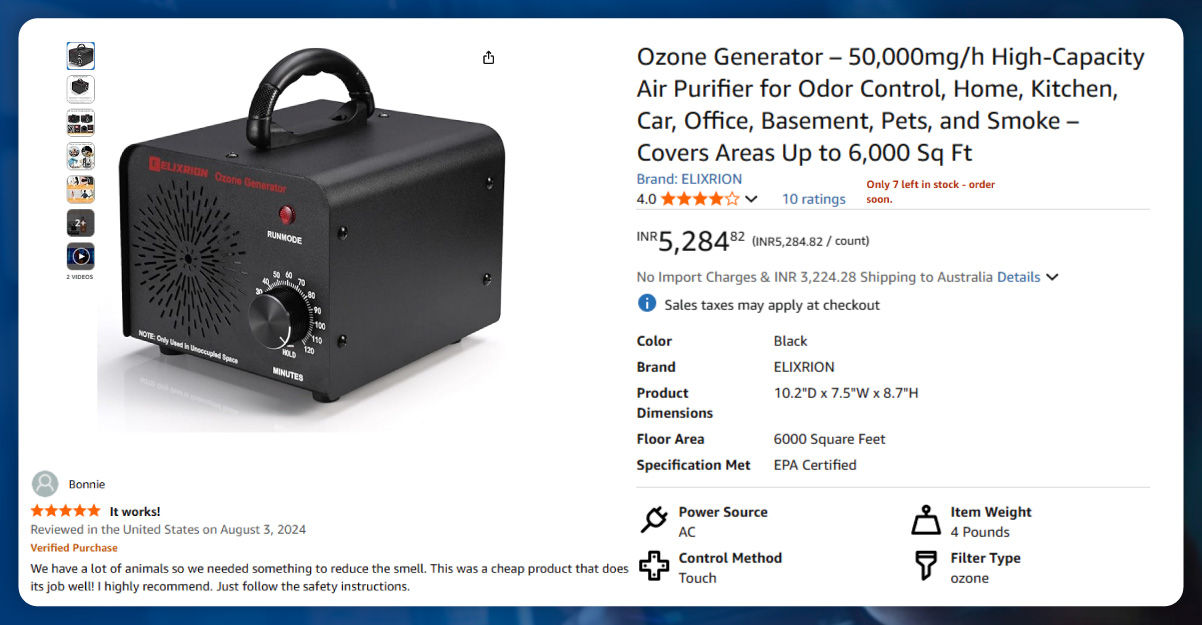Select the fourth product thumbnail
Viewport: 1202px width, 625px height.
(81, 156)
